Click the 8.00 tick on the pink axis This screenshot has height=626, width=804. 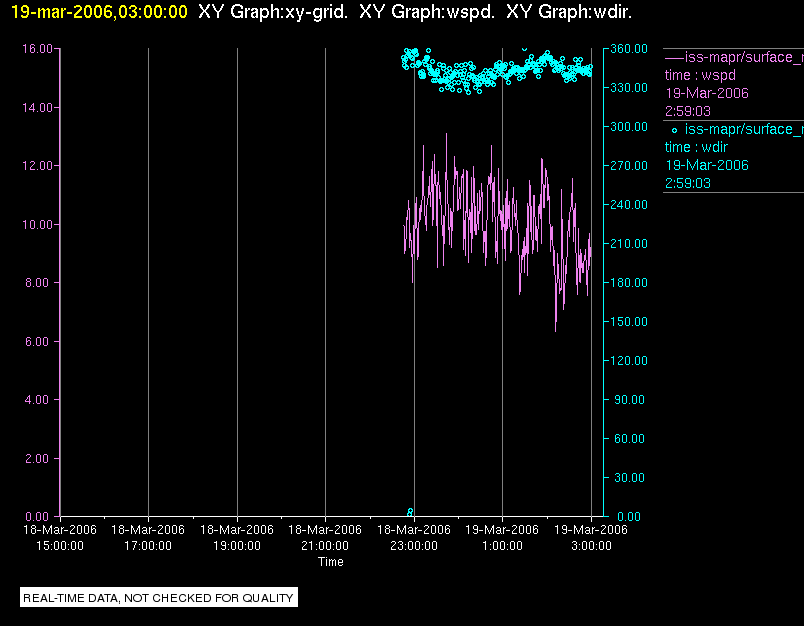click(x=39, y=282)
